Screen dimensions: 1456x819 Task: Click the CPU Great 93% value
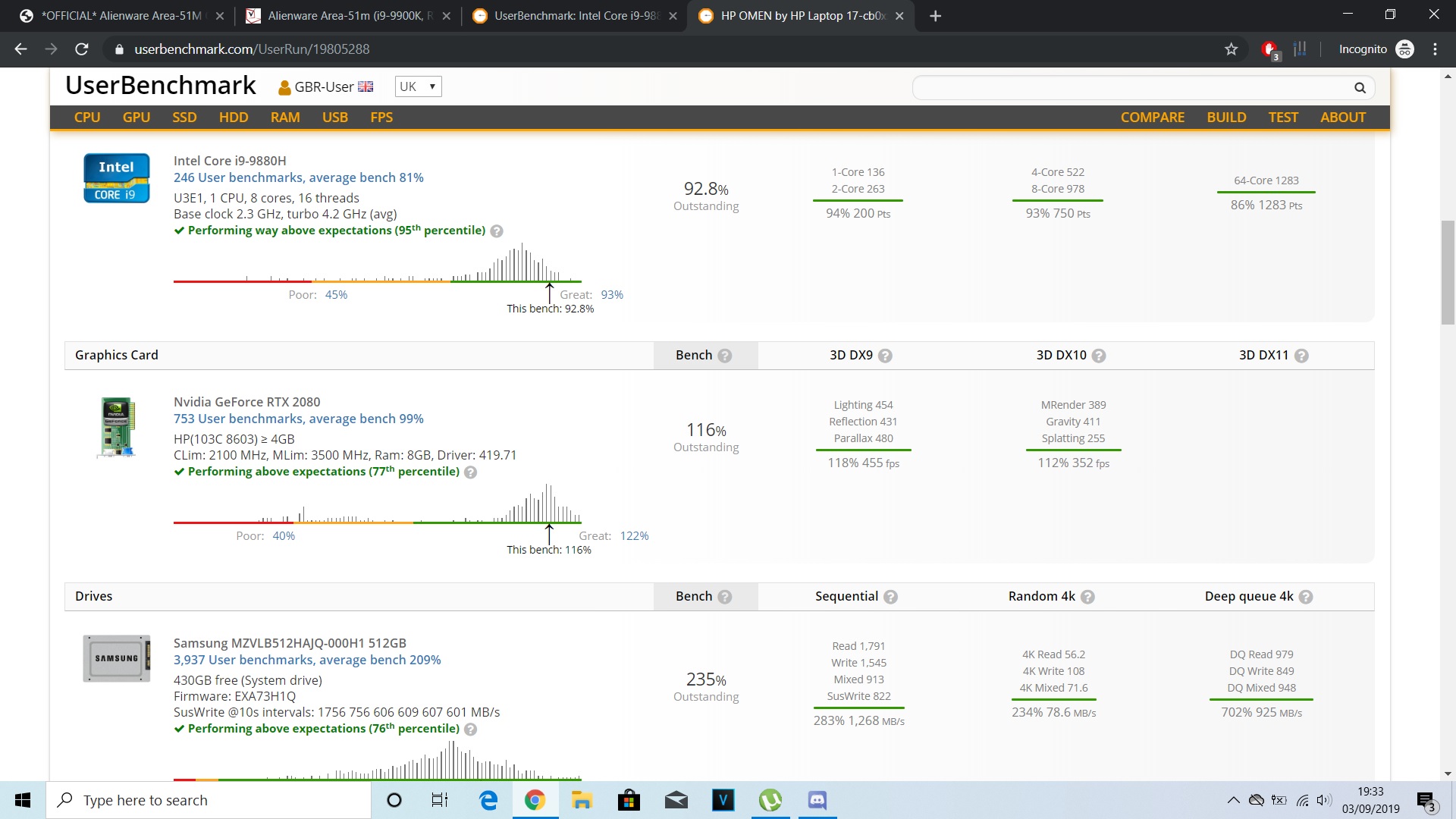click(612, 295)
